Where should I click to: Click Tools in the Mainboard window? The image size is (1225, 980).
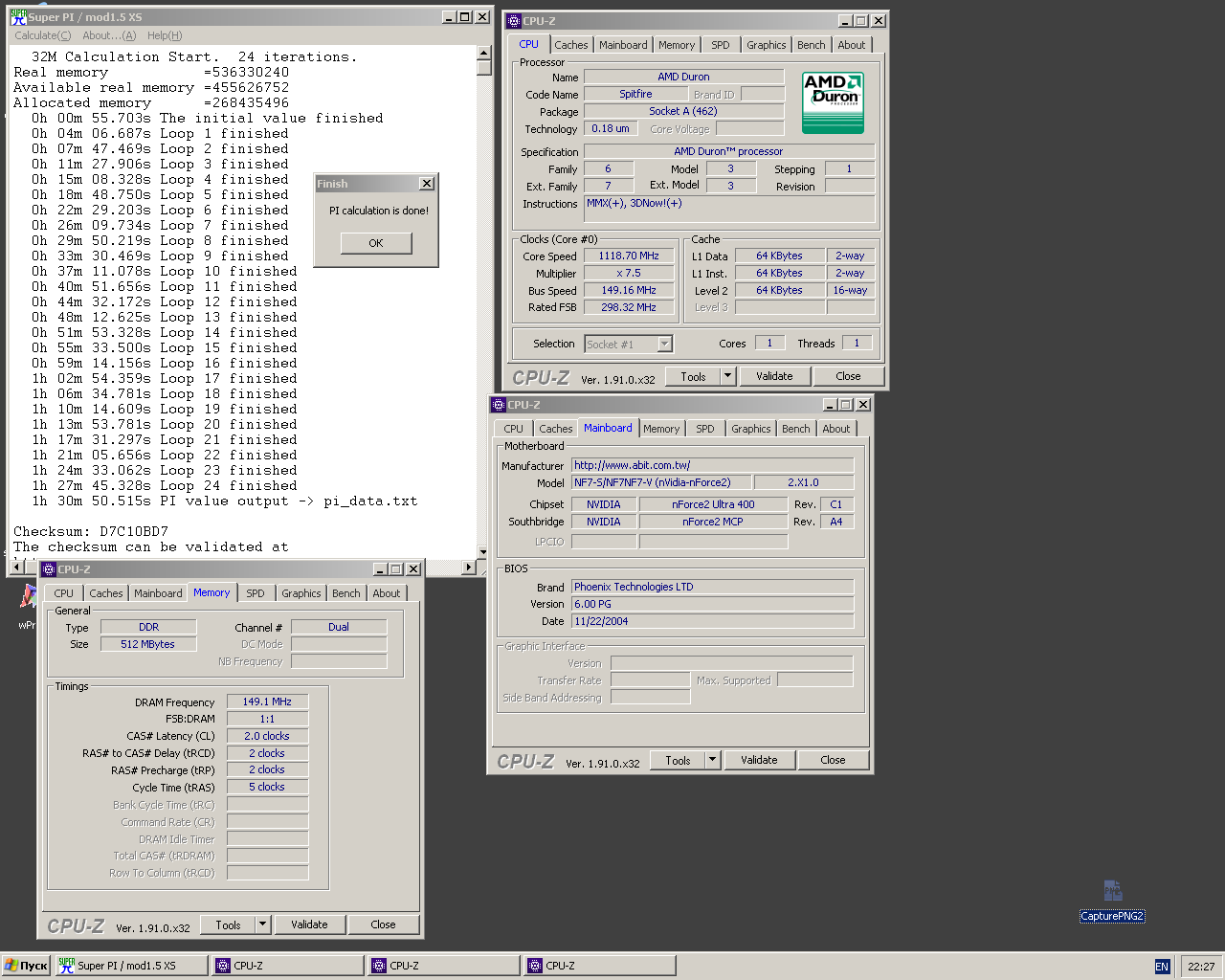point(678,761)
